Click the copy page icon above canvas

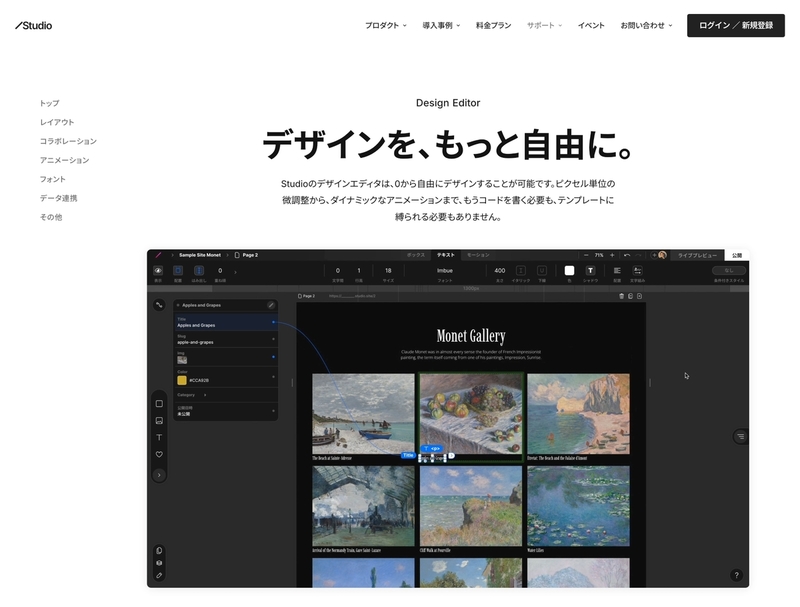tap(631, 296)
